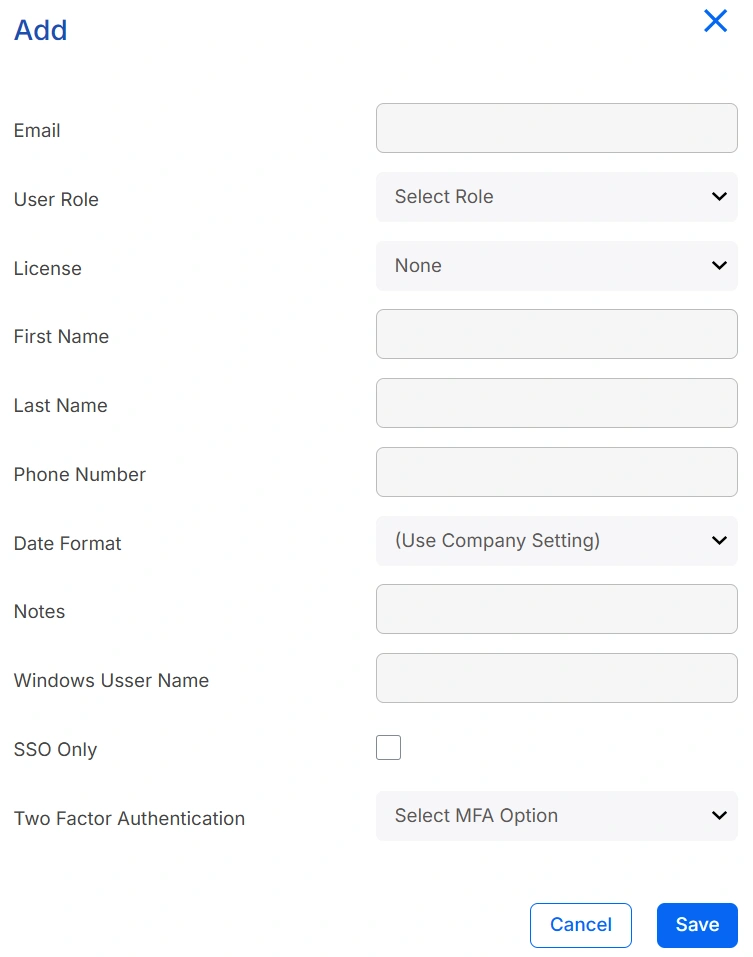
Task: Enable the SSO Only checkbox
Action: tap(388, 748)
